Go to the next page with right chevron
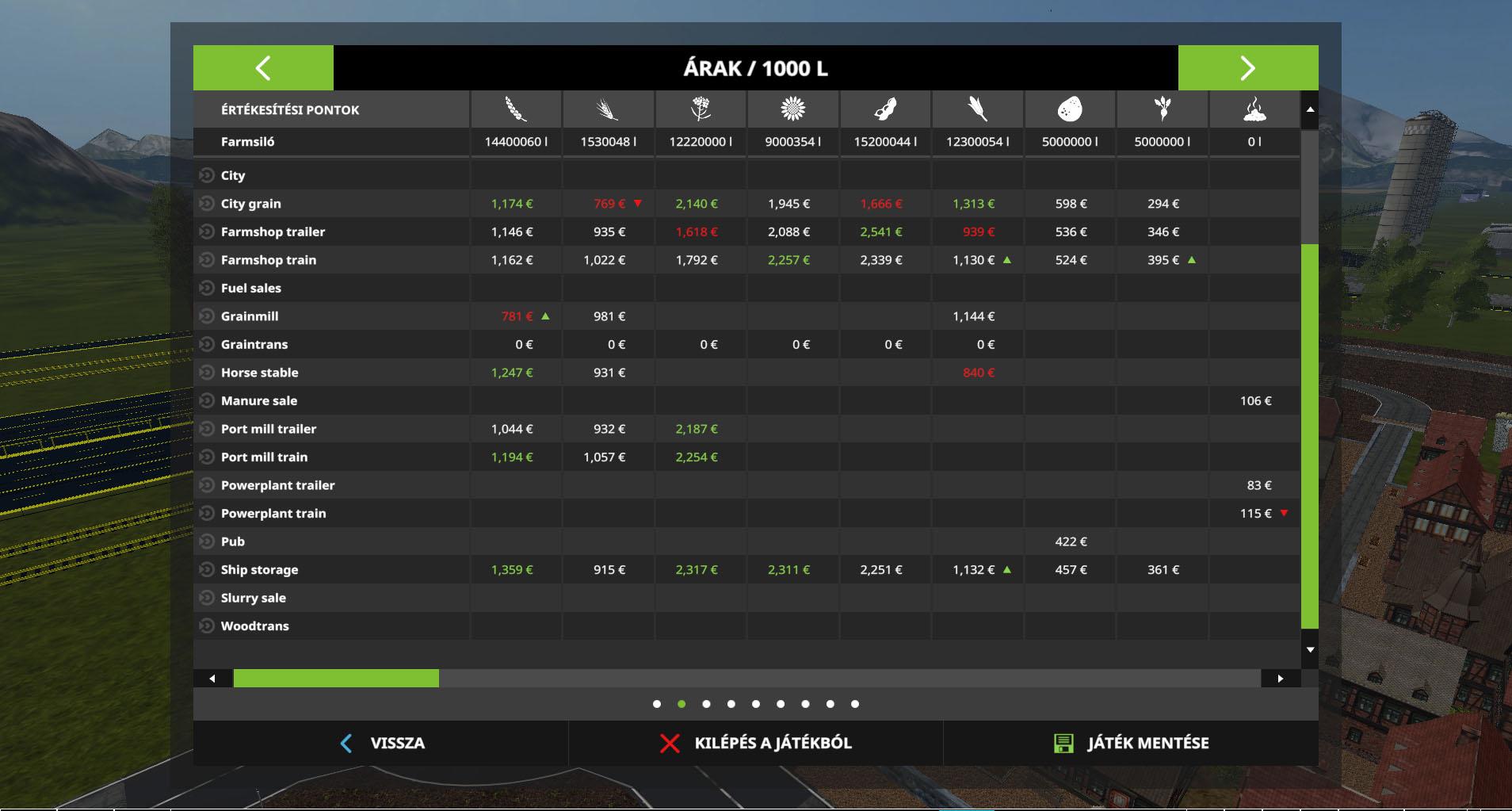Screen dimensions: 1512x811 [1247, 68]
